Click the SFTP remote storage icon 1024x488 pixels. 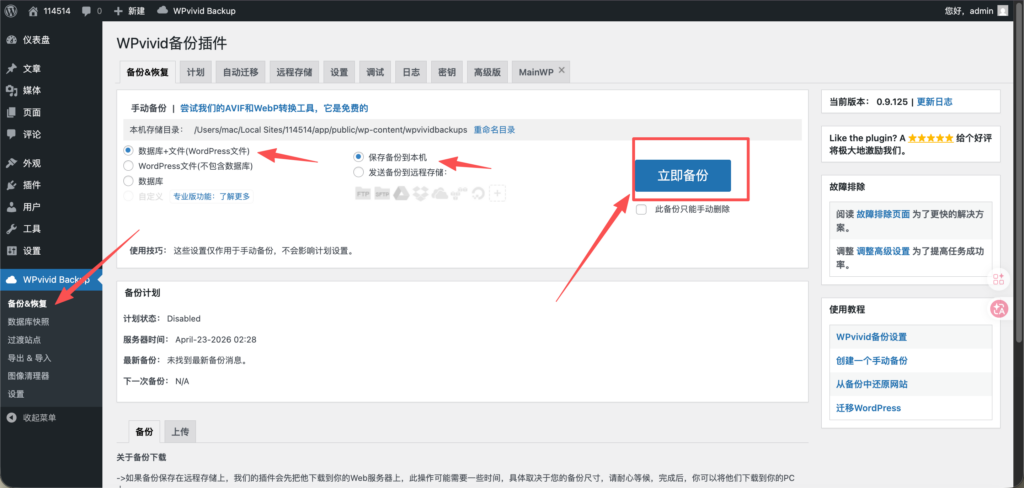(x=382, y=193)
